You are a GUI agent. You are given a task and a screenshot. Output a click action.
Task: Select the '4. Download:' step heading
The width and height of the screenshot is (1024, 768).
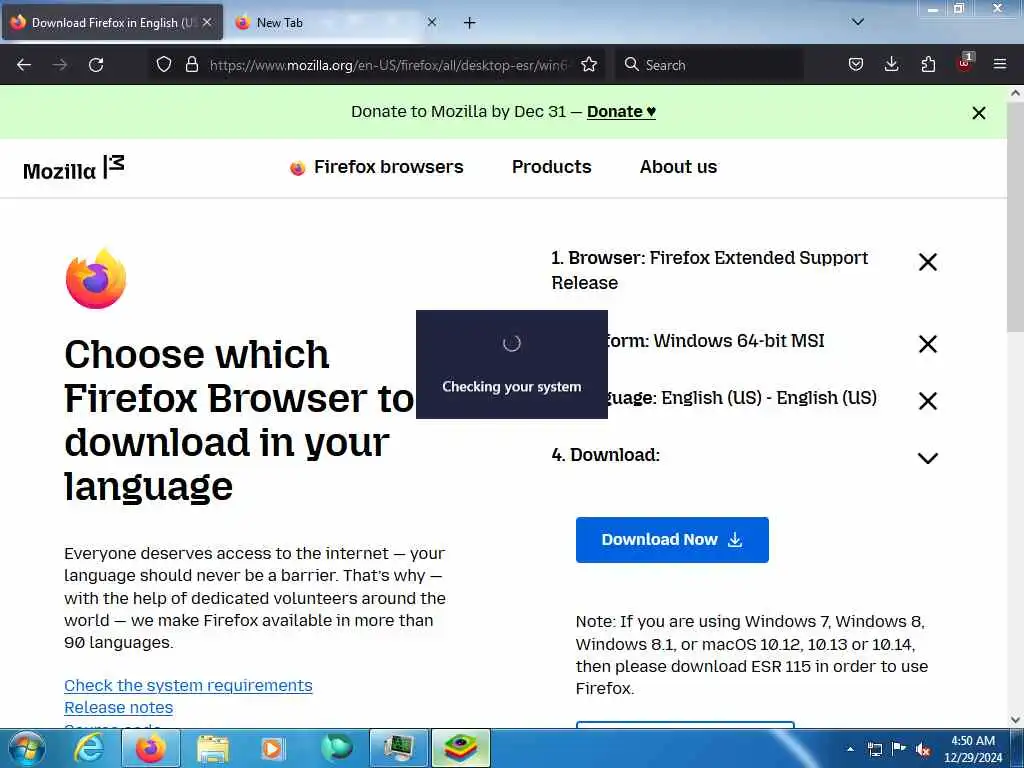pyautogui.click(x=605, y=455)
